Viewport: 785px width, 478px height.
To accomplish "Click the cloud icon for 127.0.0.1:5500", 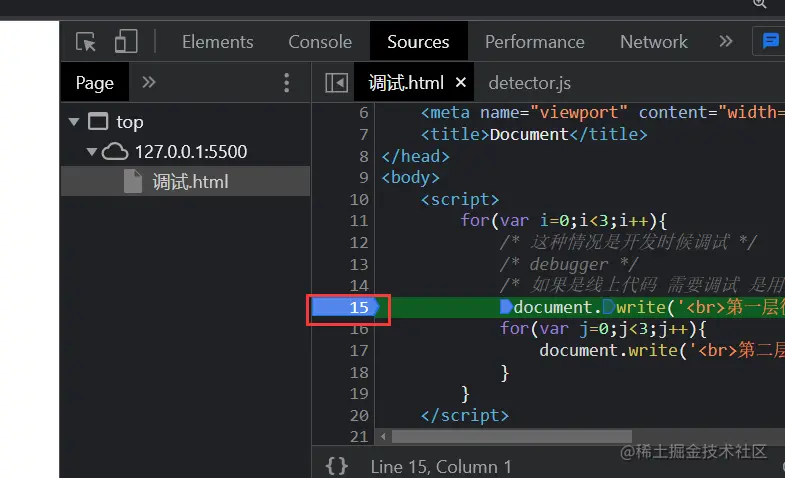I will click(115, 152).
